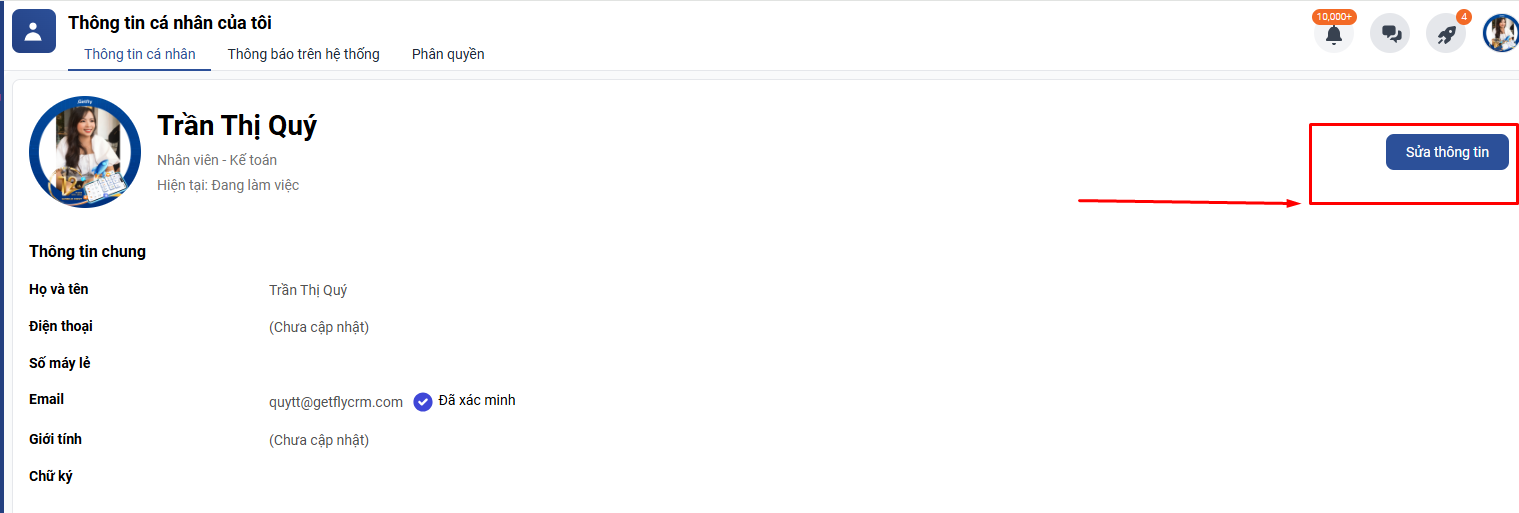Select the Phân quyền tab

(x=448, y=54)
